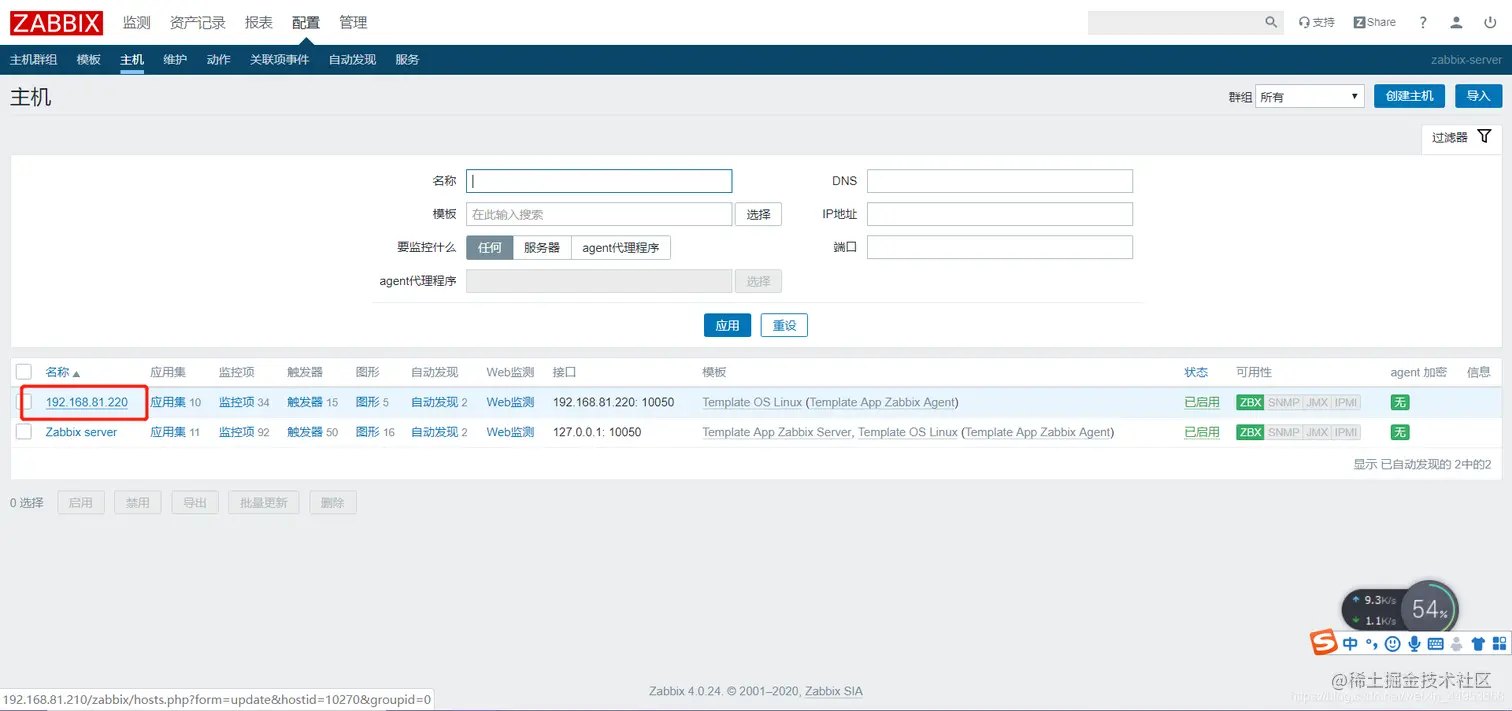
Task: Open the Zabbix SIA footer link
Action: pos(834,691)
